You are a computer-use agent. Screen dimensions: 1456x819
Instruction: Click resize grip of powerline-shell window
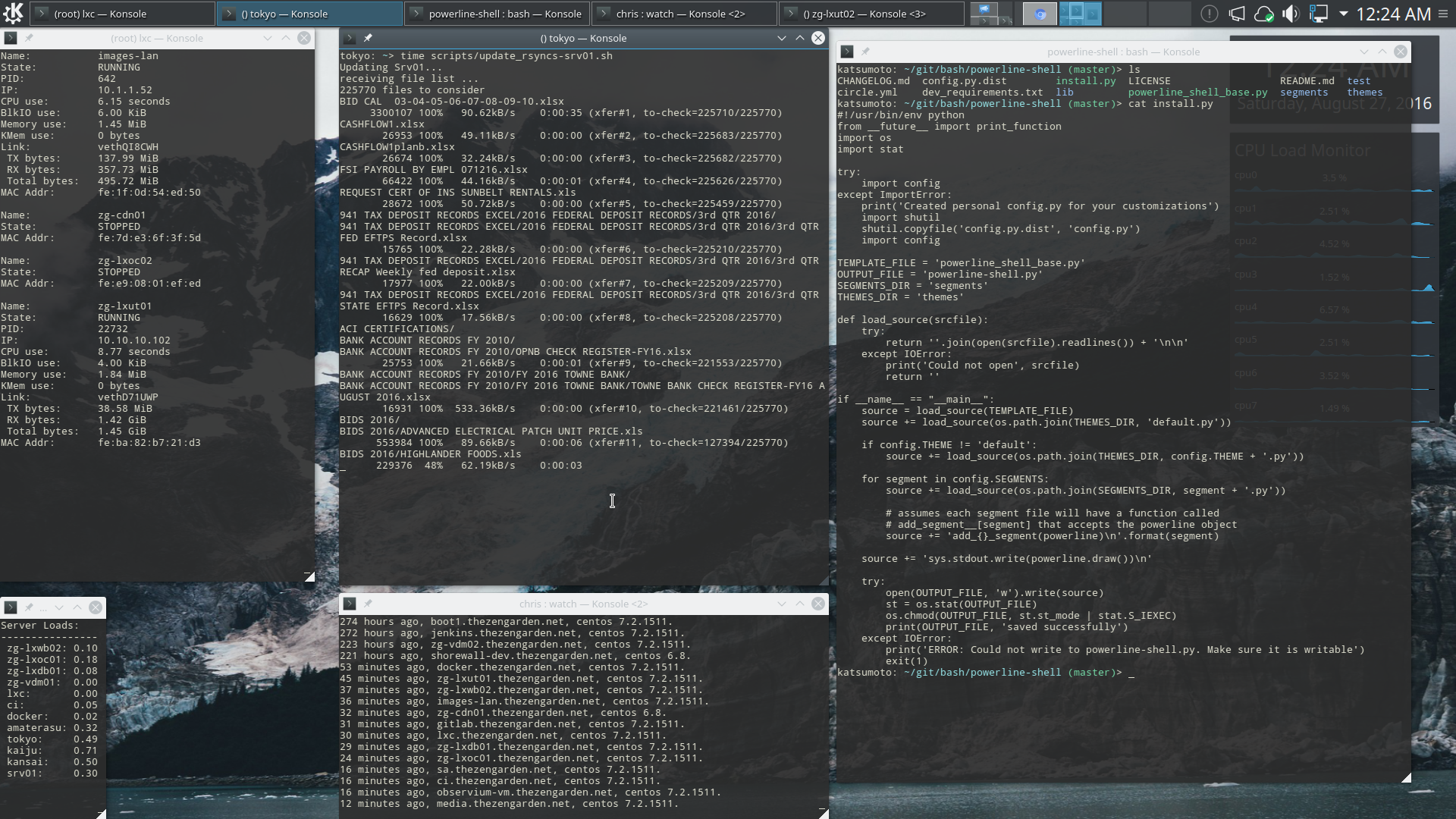[1406, 777]
